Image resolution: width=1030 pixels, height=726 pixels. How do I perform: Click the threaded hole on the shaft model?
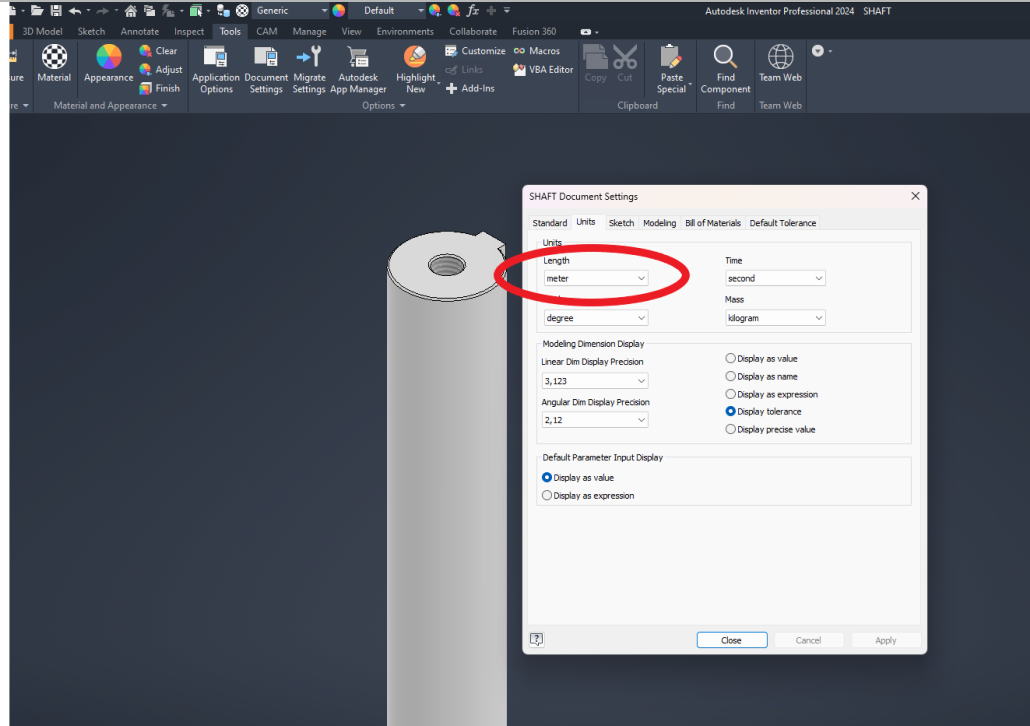(x=447, y=265)
